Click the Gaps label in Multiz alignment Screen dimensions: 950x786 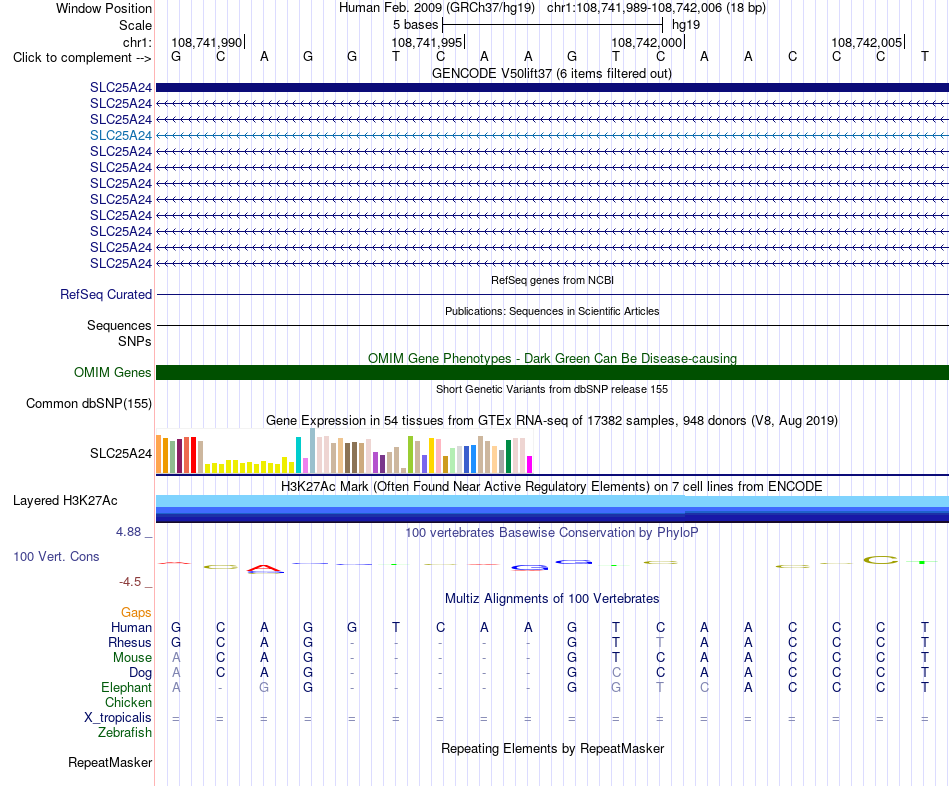click(x=136, y=613)
